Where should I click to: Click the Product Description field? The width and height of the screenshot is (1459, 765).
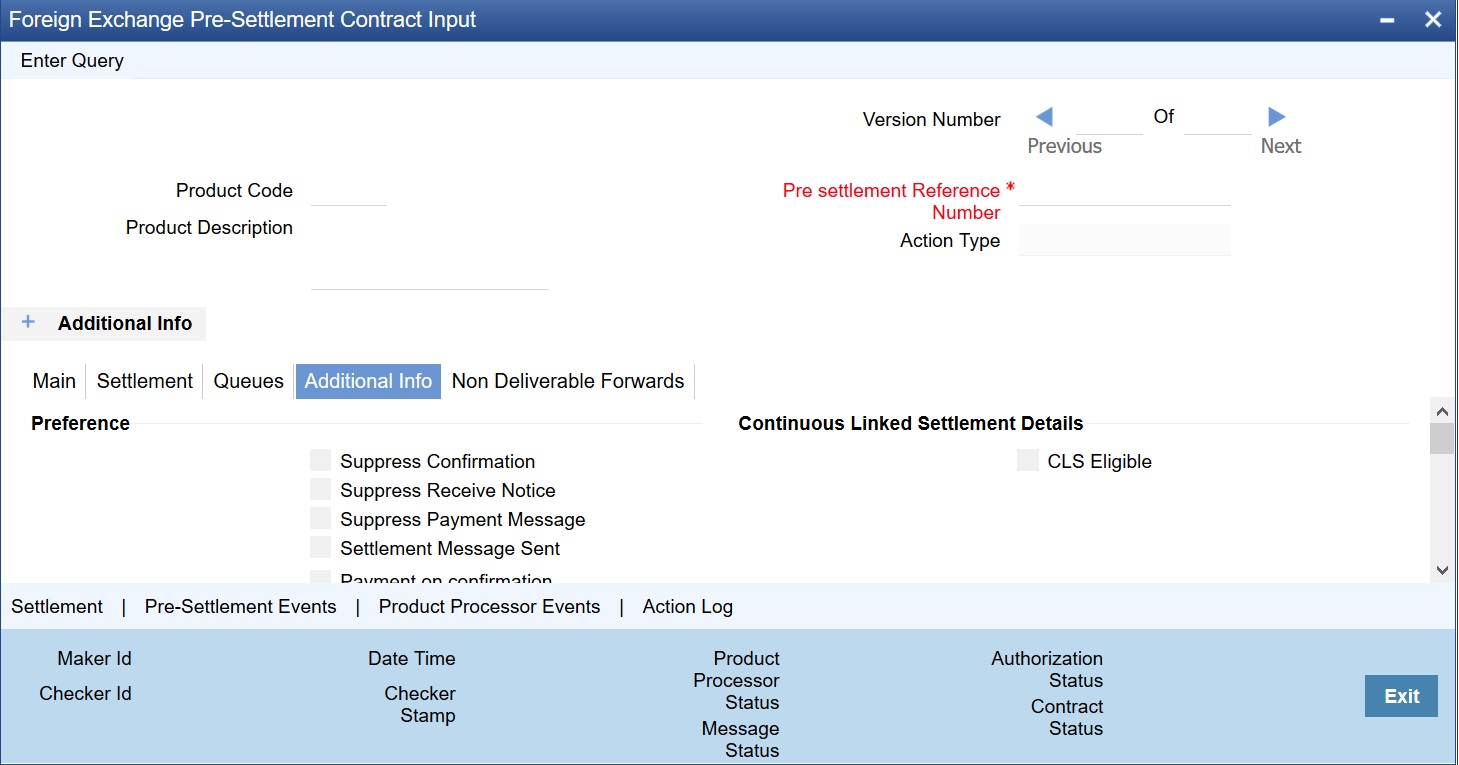point(430,252)
